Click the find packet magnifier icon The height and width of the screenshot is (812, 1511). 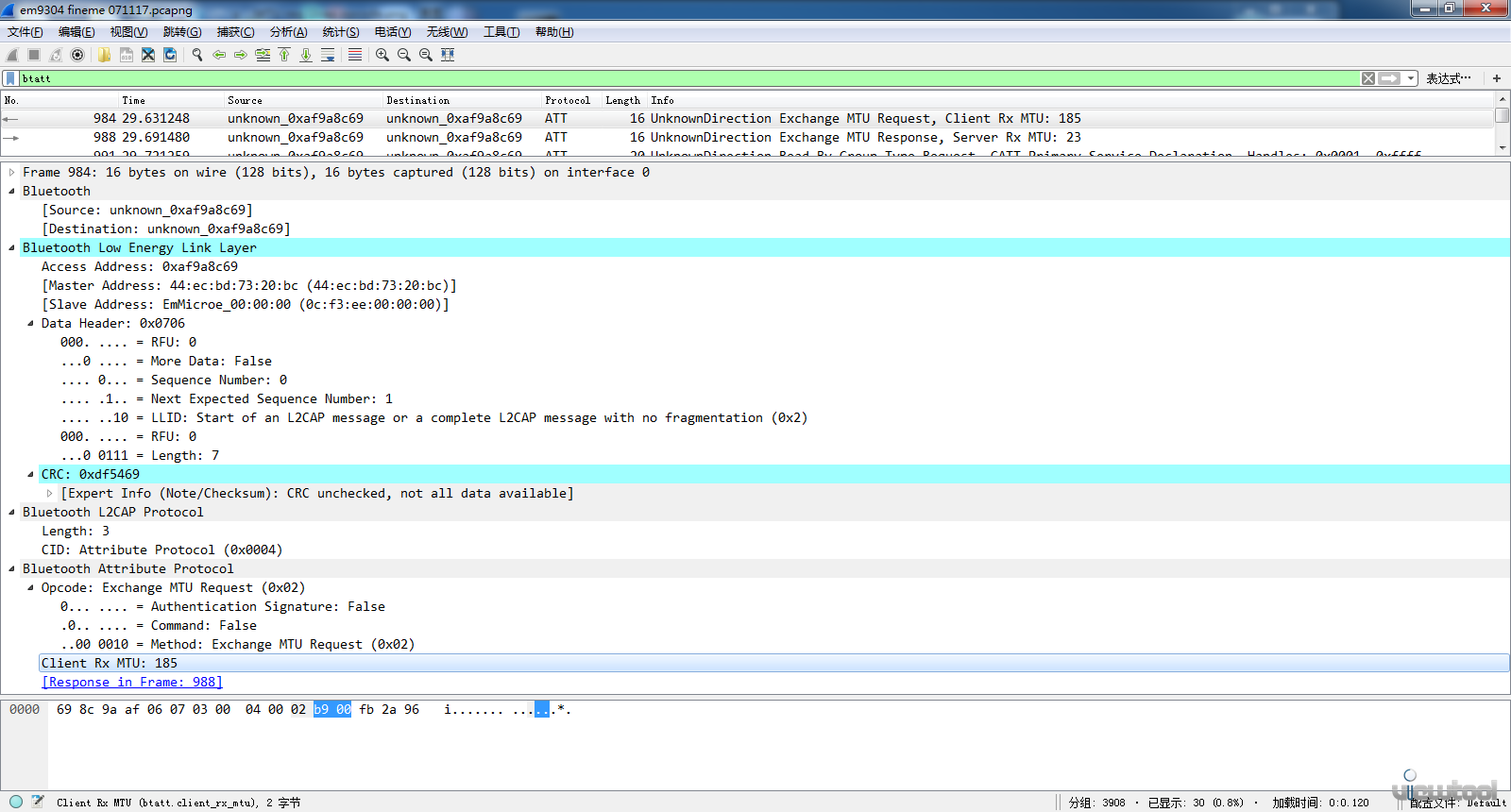(x=197, y=55)
